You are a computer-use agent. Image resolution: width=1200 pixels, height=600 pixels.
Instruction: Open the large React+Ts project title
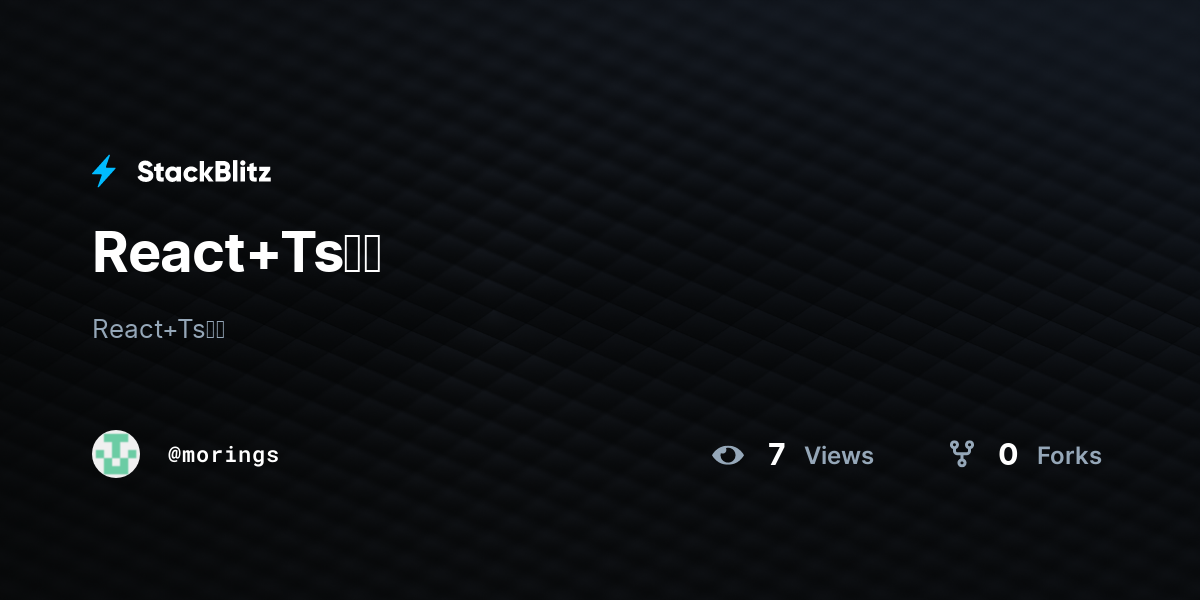pos(237,252)
